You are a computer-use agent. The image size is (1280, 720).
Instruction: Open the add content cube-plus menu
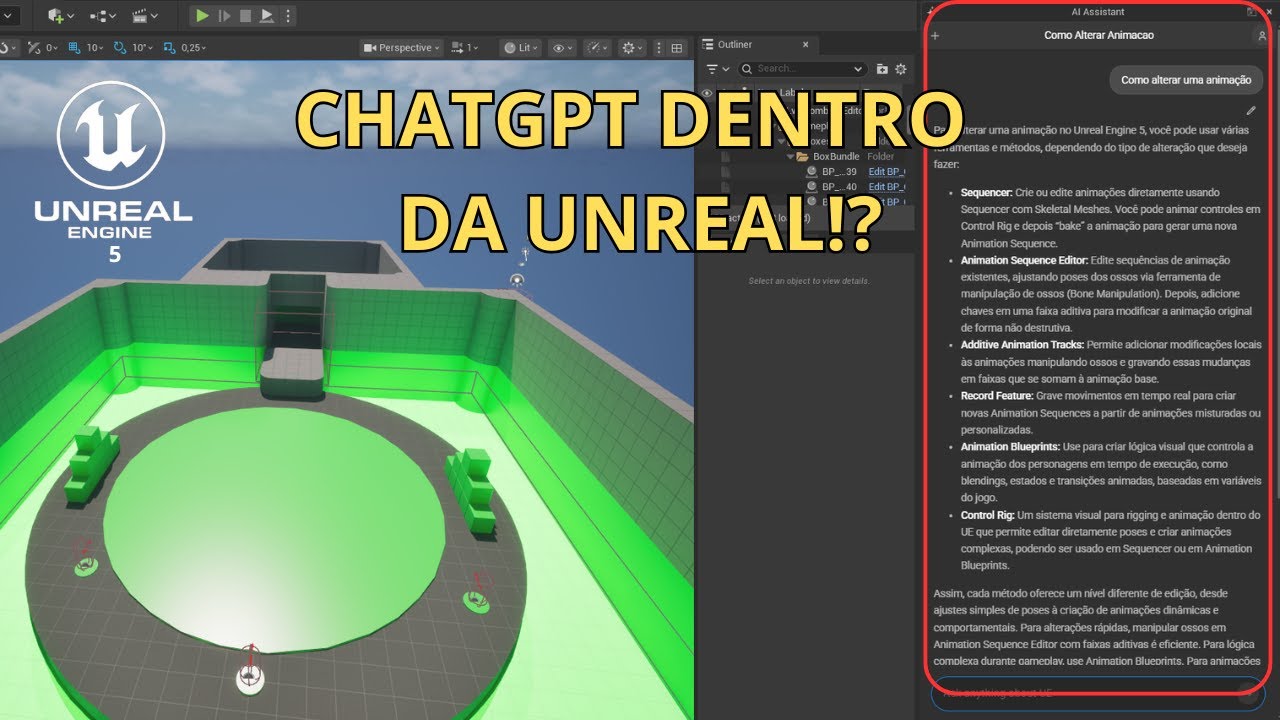(x=59, y=15)
